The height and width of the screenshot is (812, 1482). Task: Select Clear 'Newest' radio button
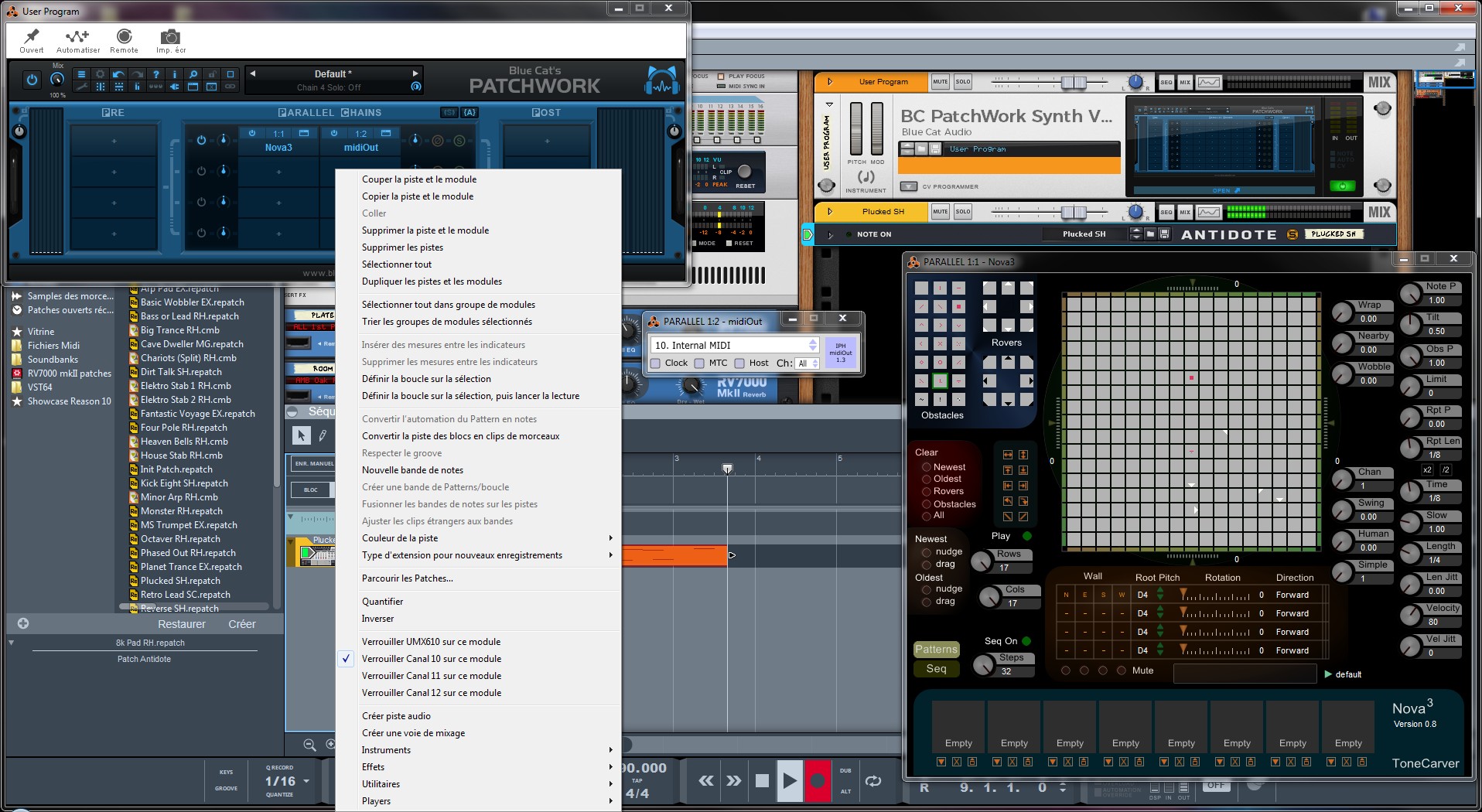tap(926, 467)
